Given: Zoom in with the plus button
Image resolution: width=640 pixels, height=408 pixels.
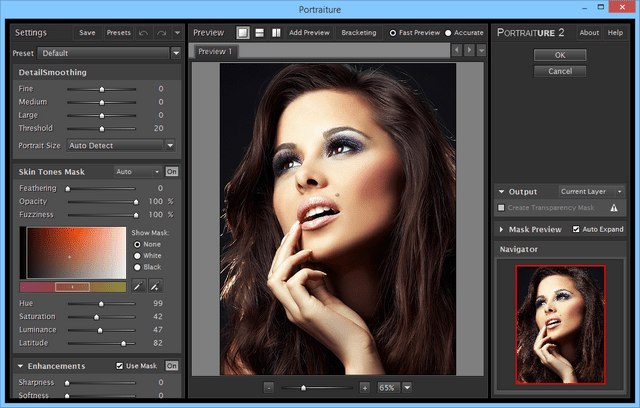Looking at the screenshot, I should [363, 387].
